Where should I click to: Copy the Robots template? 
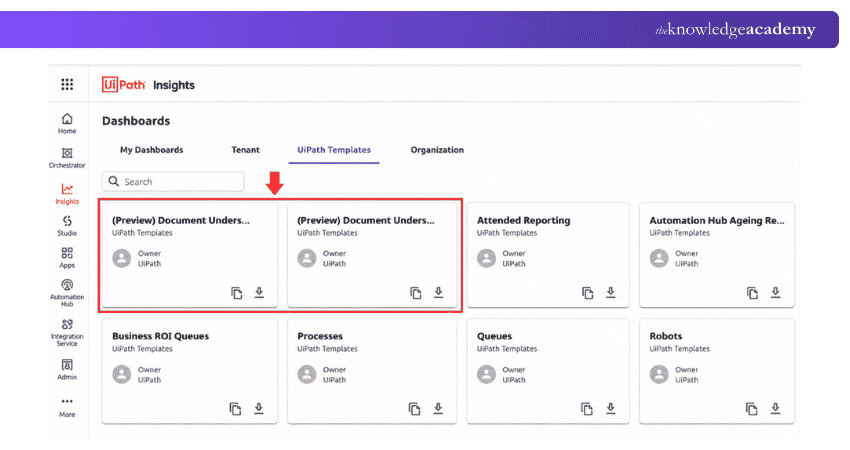click(752, 409)
